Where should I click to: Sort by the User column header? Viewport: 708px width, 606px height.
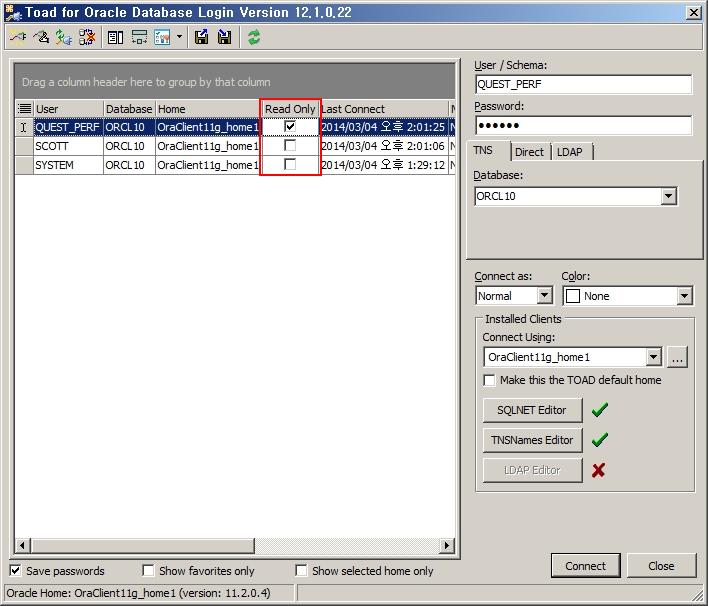pos(69,109)
